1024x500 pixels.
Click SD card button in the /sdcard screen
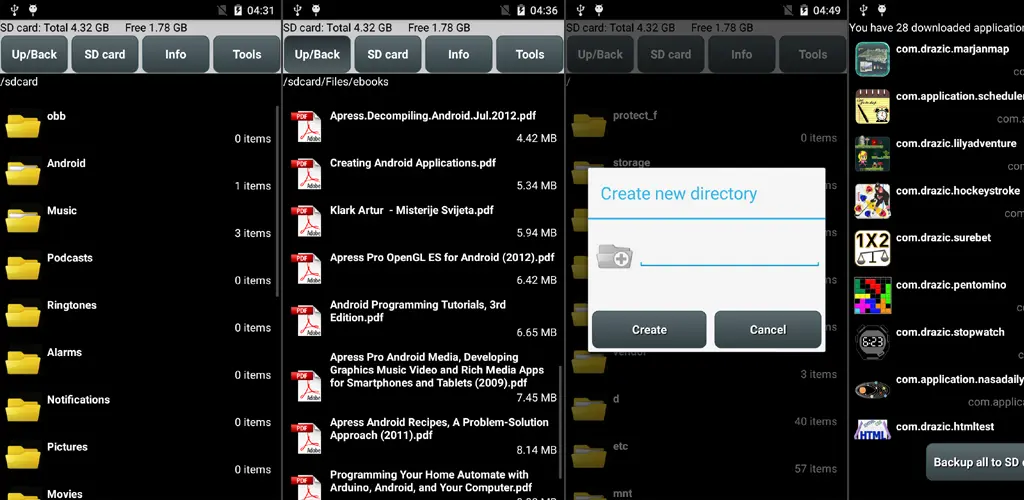tap(104, 54)
